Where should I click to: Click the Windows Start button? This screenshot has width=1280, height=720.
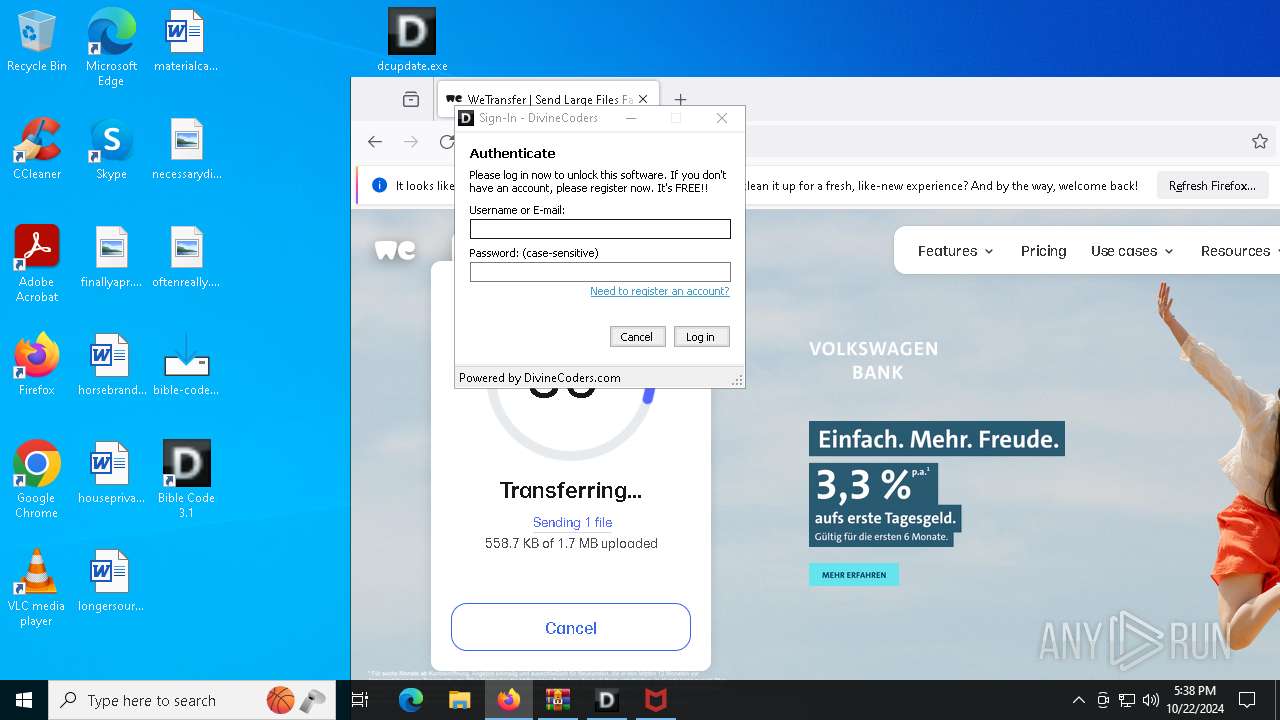[x=24, y=700]
